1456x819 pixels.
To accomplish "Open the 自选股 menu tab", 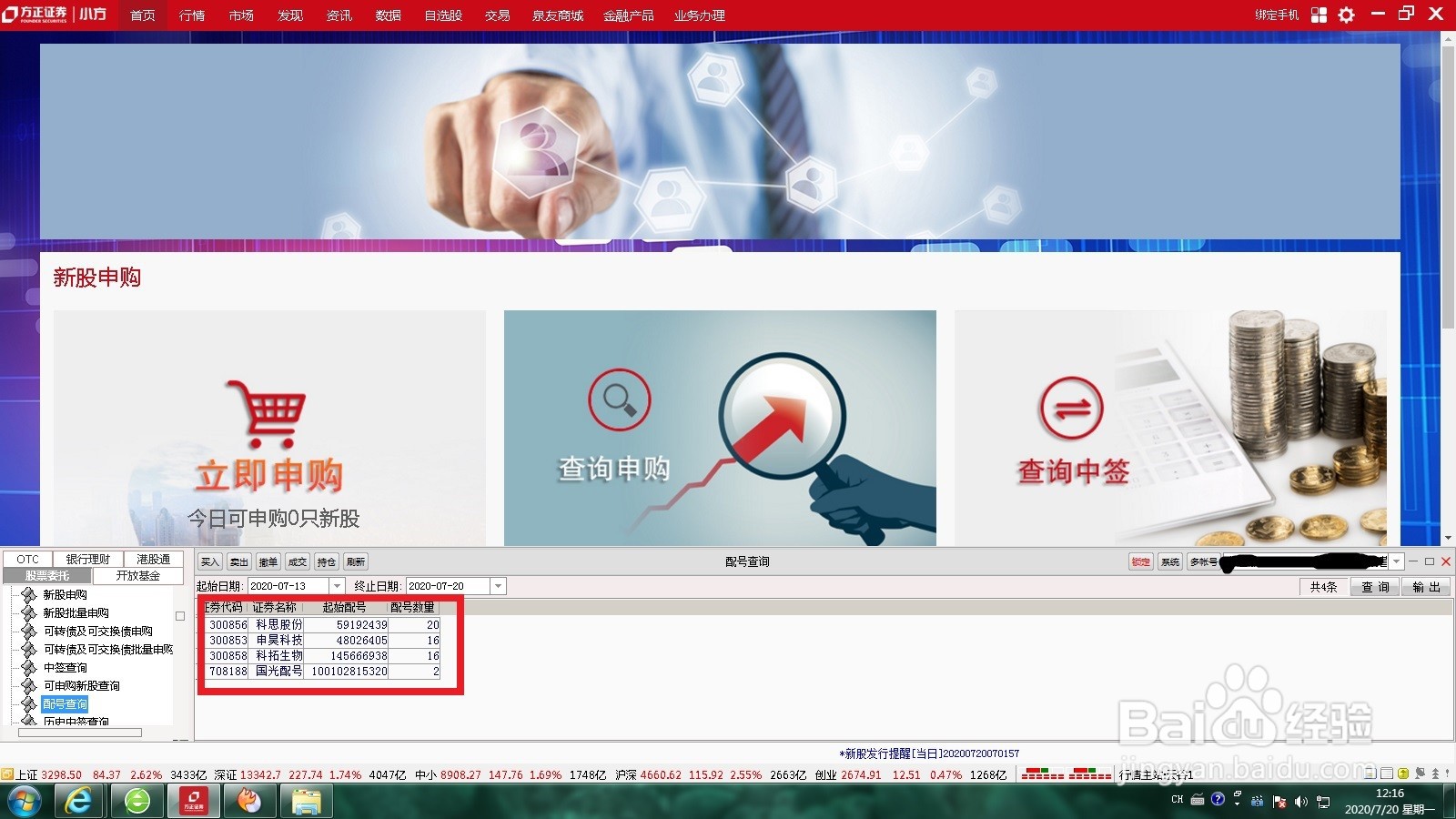I will click(443, 15).
